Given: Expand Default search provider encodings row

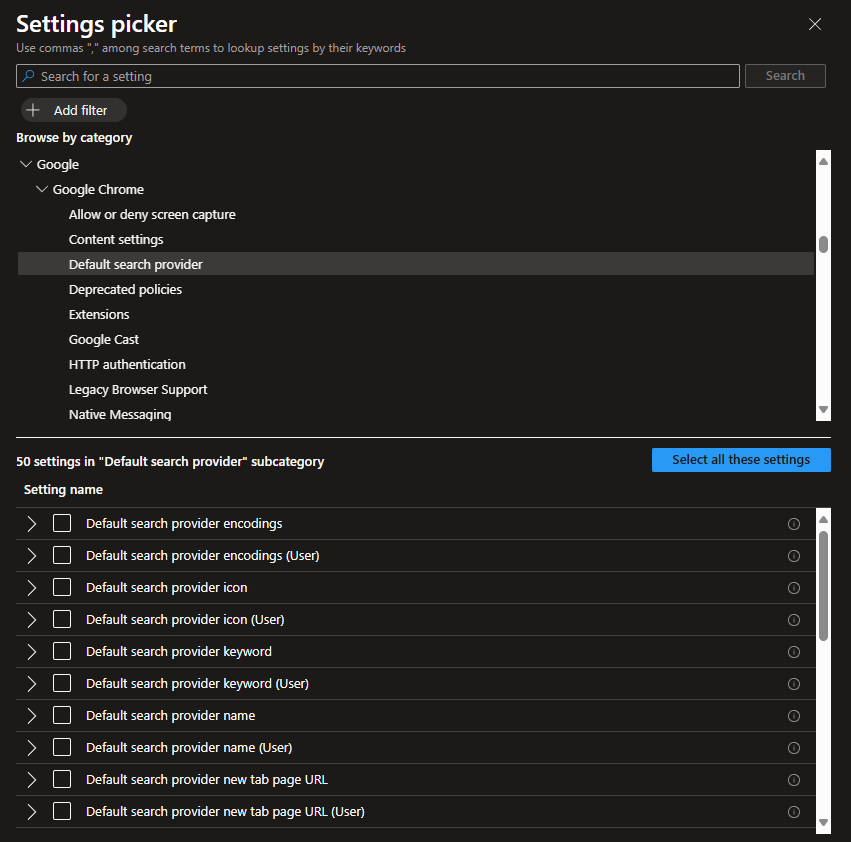Looking at the screenshot, I should (31, 524).
